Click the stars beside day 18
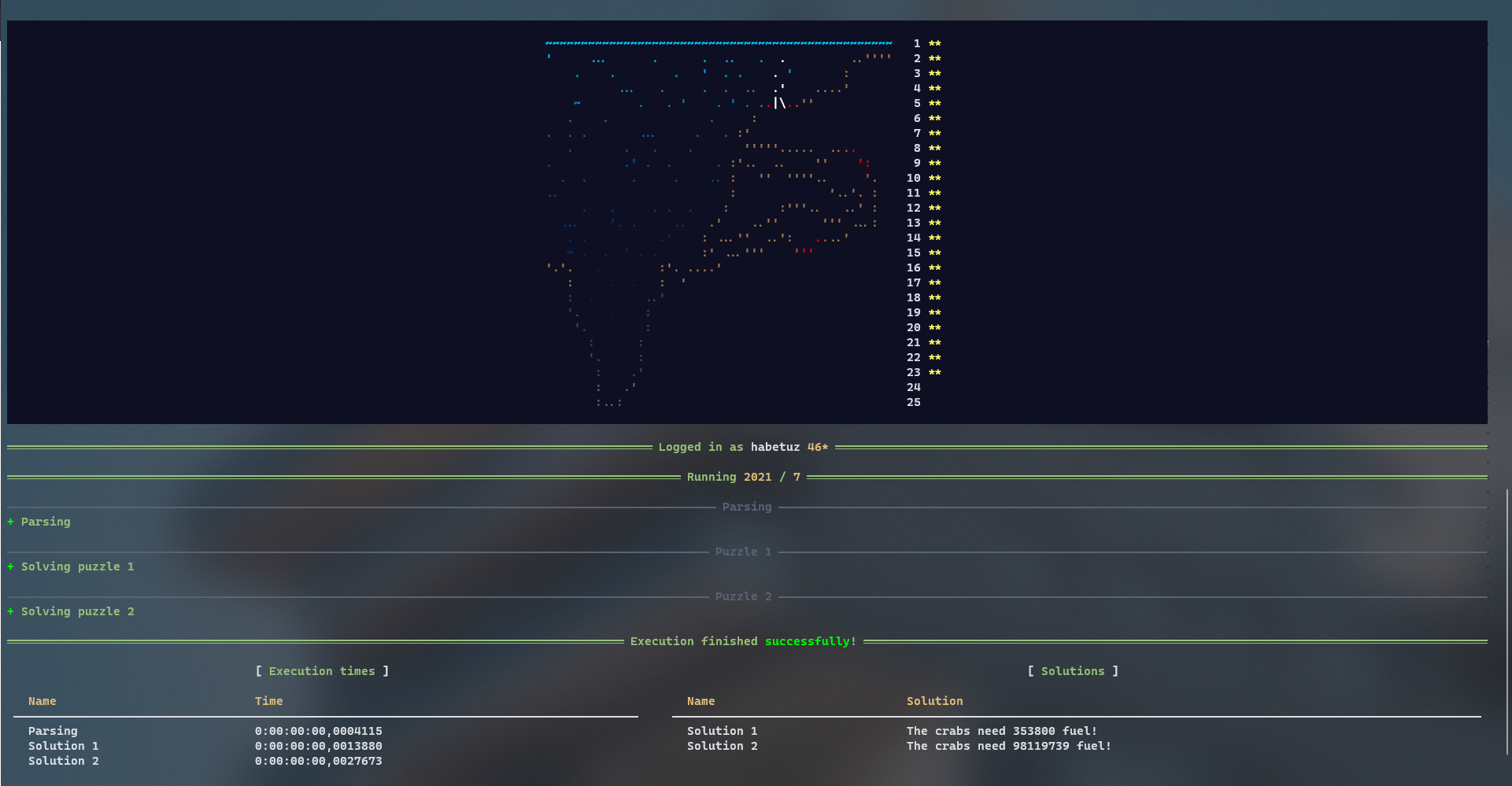The image size is (1512, 786). 934,298
